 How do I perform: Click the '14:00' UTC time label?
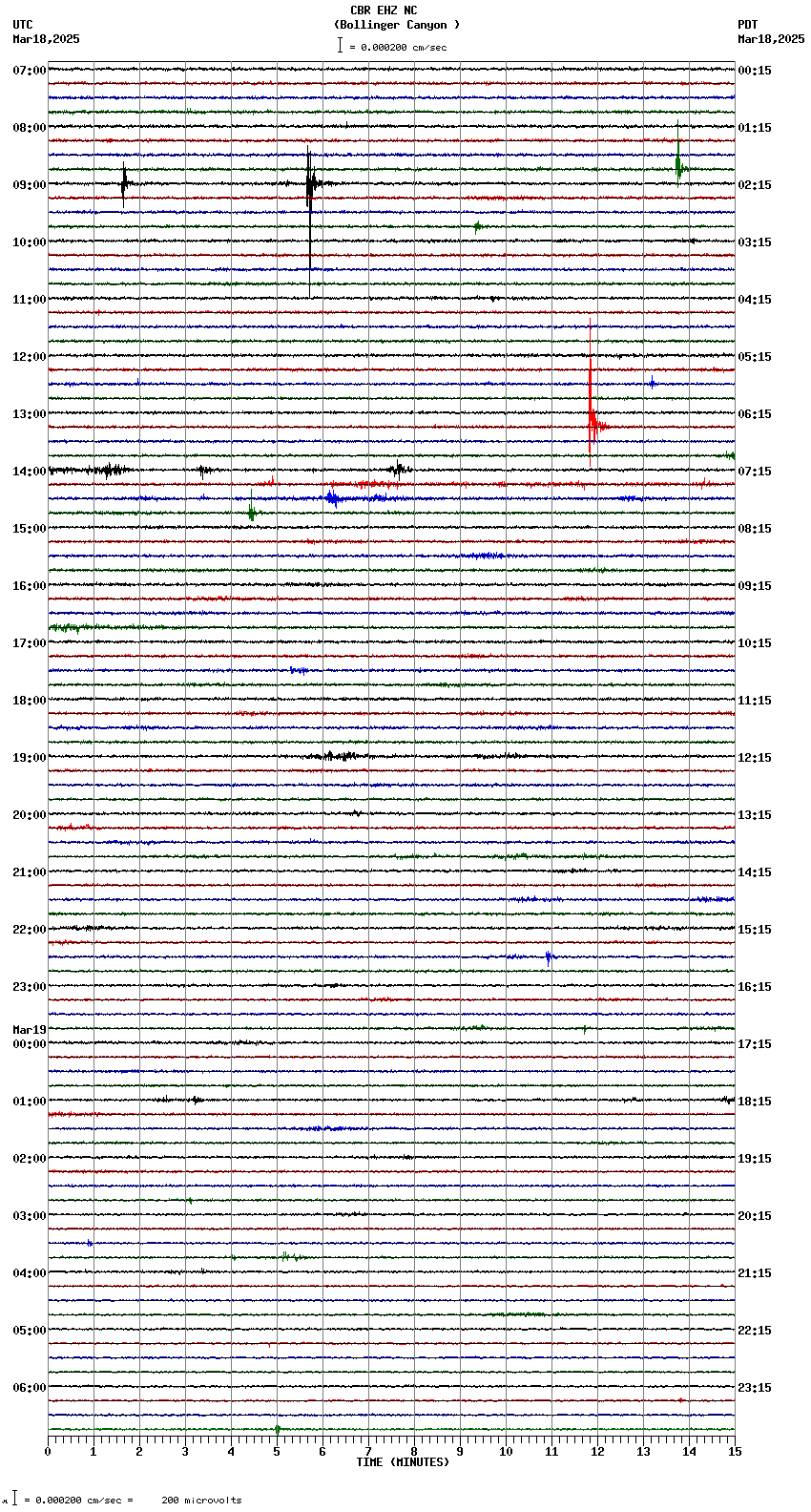point(30,472)
